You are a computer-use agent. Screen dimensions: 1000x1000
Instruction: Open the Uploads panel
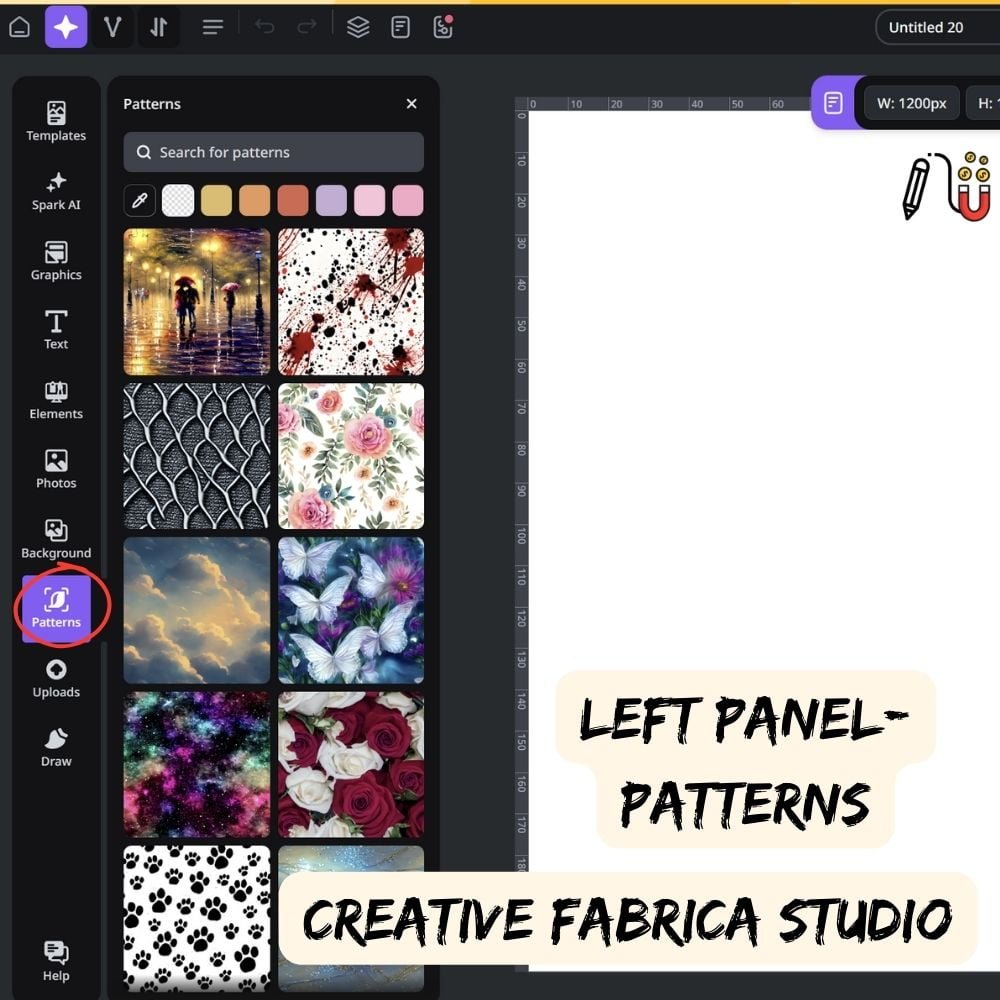pyautogui.click(x=55, y=678)
